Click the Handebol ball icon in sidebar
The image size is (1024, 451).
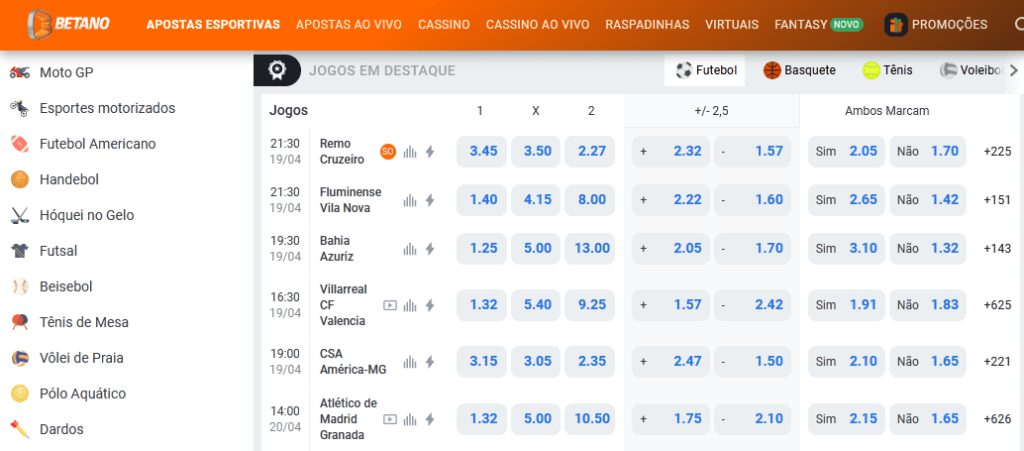pyautogui.click(x=19, y=180)
